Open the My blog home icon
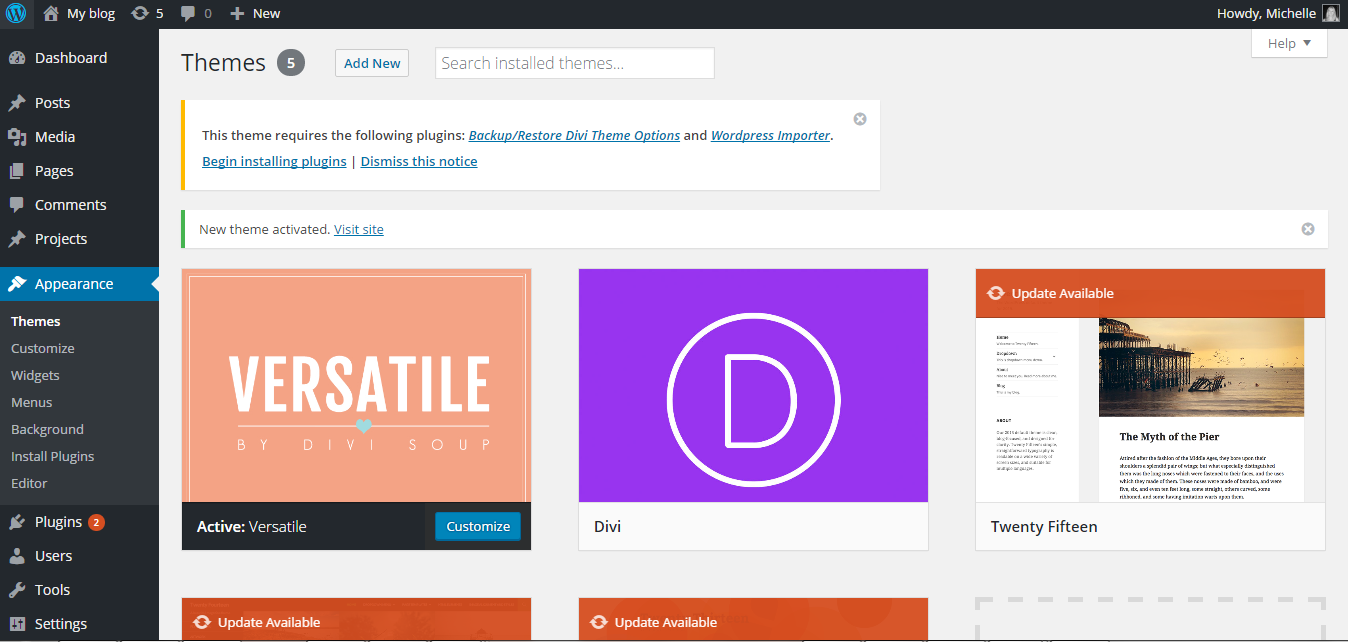The width and height of the screenshot is (1348, 642). 51,14
